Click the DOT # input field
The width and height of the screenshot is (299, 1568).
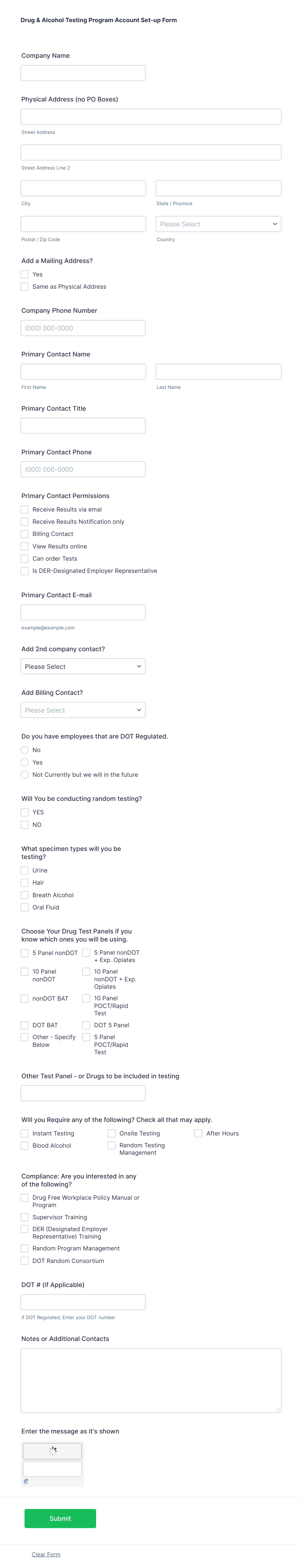(x=83, y=1302)
